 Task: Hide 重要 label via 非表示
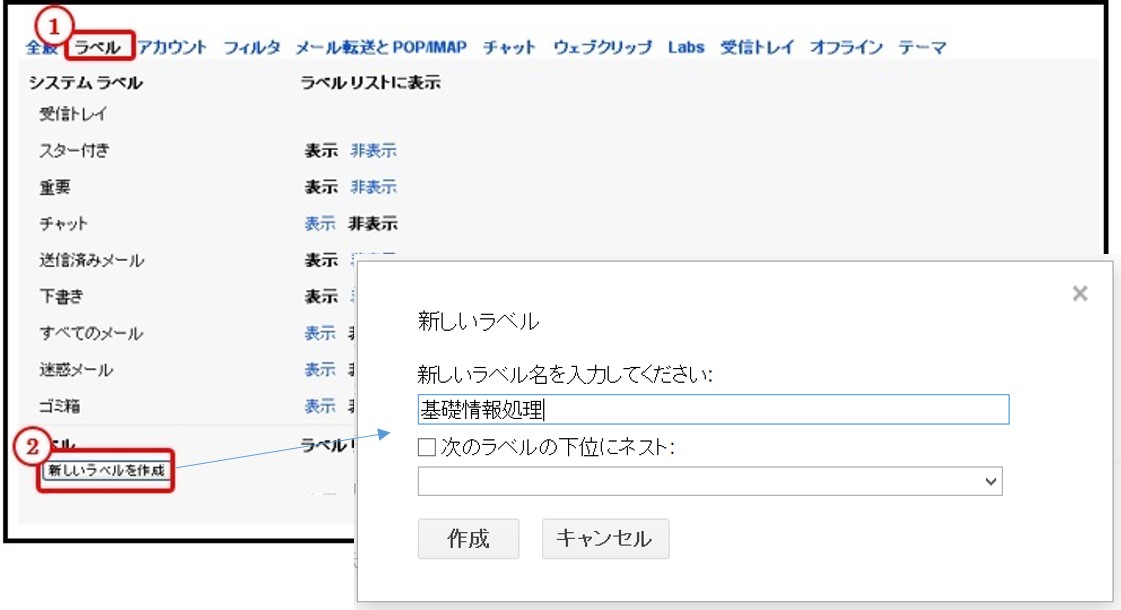(x=373, y=187)
